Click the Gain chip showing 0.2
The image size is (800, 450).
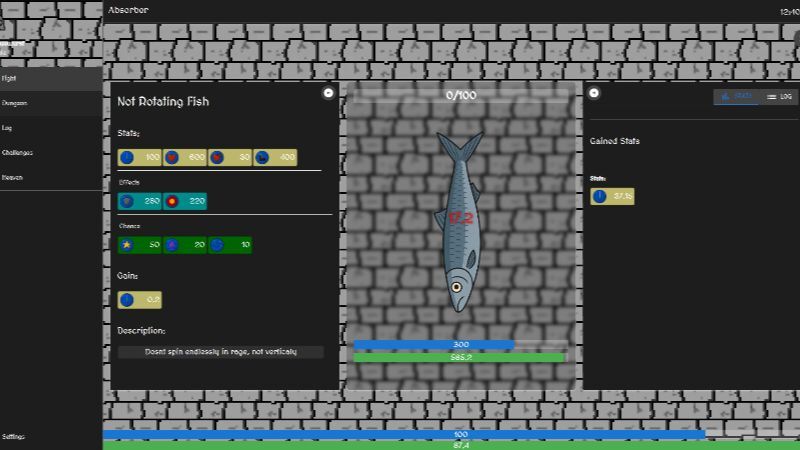[x=140, y=299]
